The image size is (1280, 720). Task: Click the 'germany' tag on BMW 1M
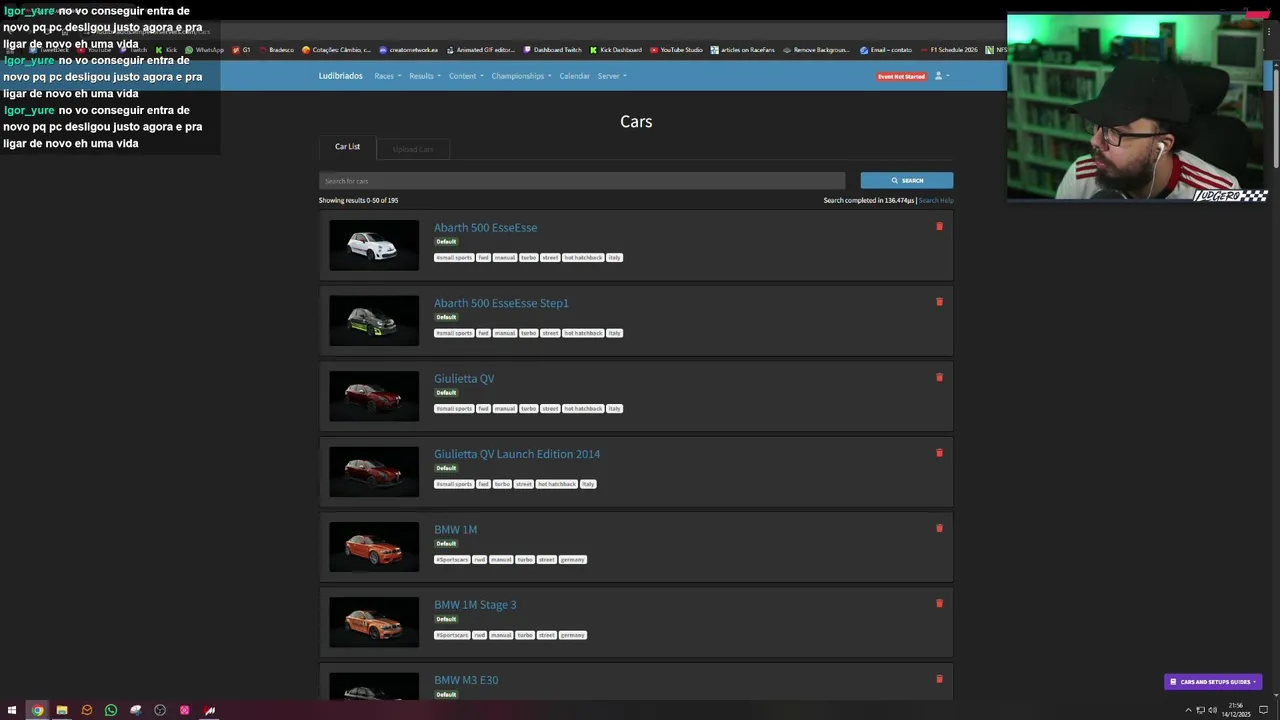click(572, 560)
